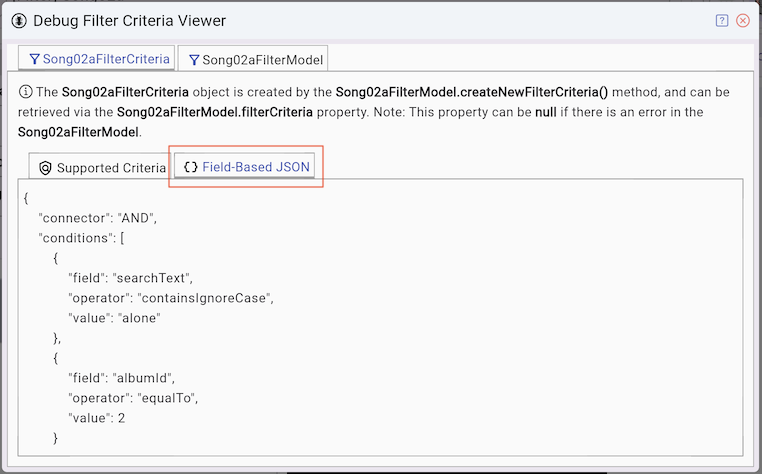Viewport: 762px width, 474px height.
Task: Click the "connector": "AND" line in the JSON
Action: [98, 218]
